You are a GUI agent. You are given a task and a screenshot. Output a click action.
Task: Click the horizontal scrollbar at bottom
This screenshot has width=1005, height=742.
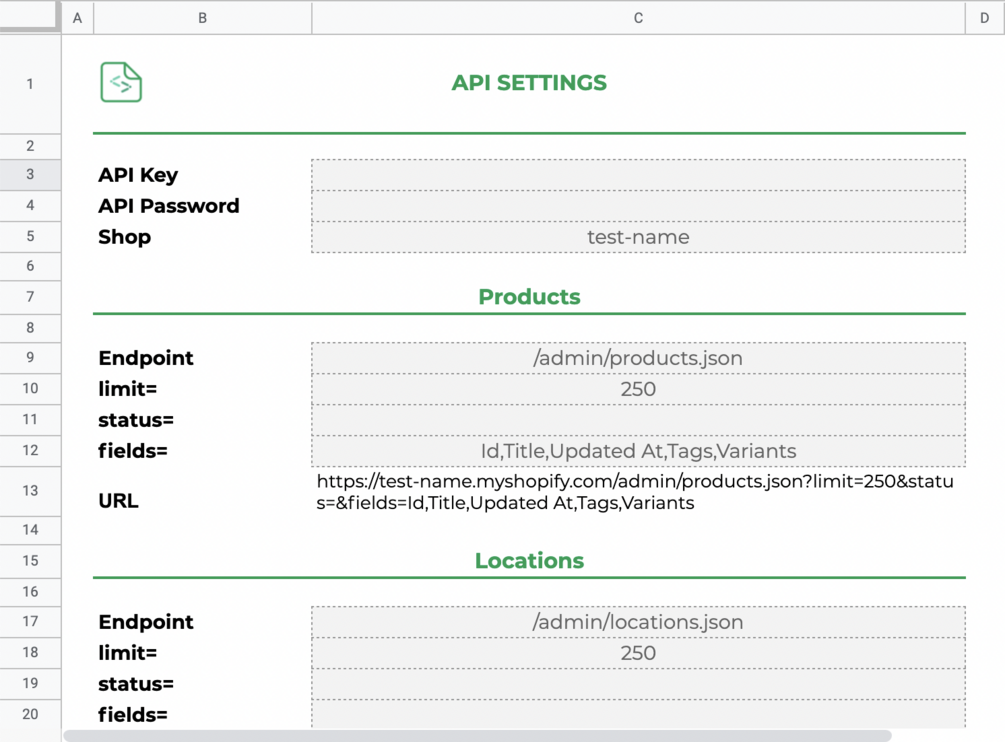tap(477, 736)
